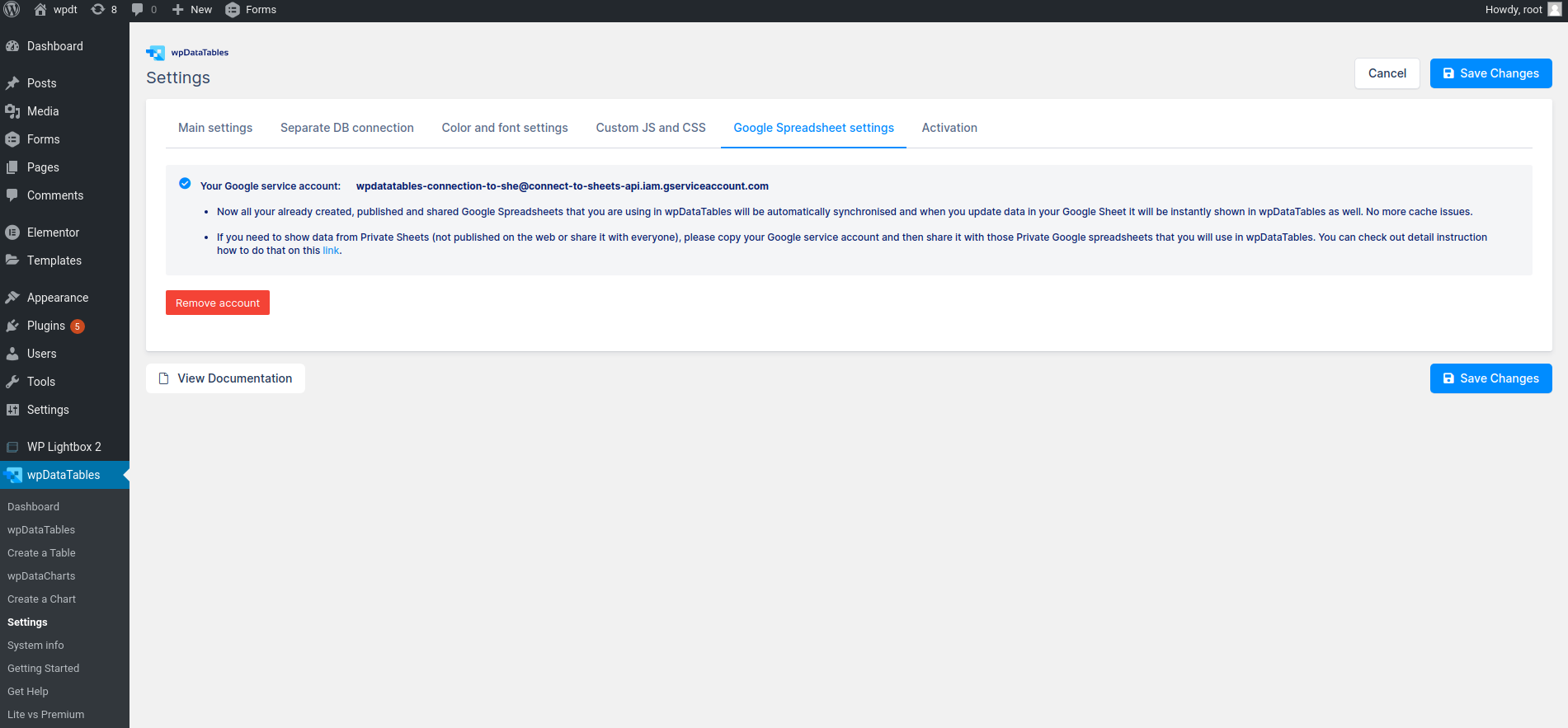Click the plus New icon in admin bar

(177, 10)
